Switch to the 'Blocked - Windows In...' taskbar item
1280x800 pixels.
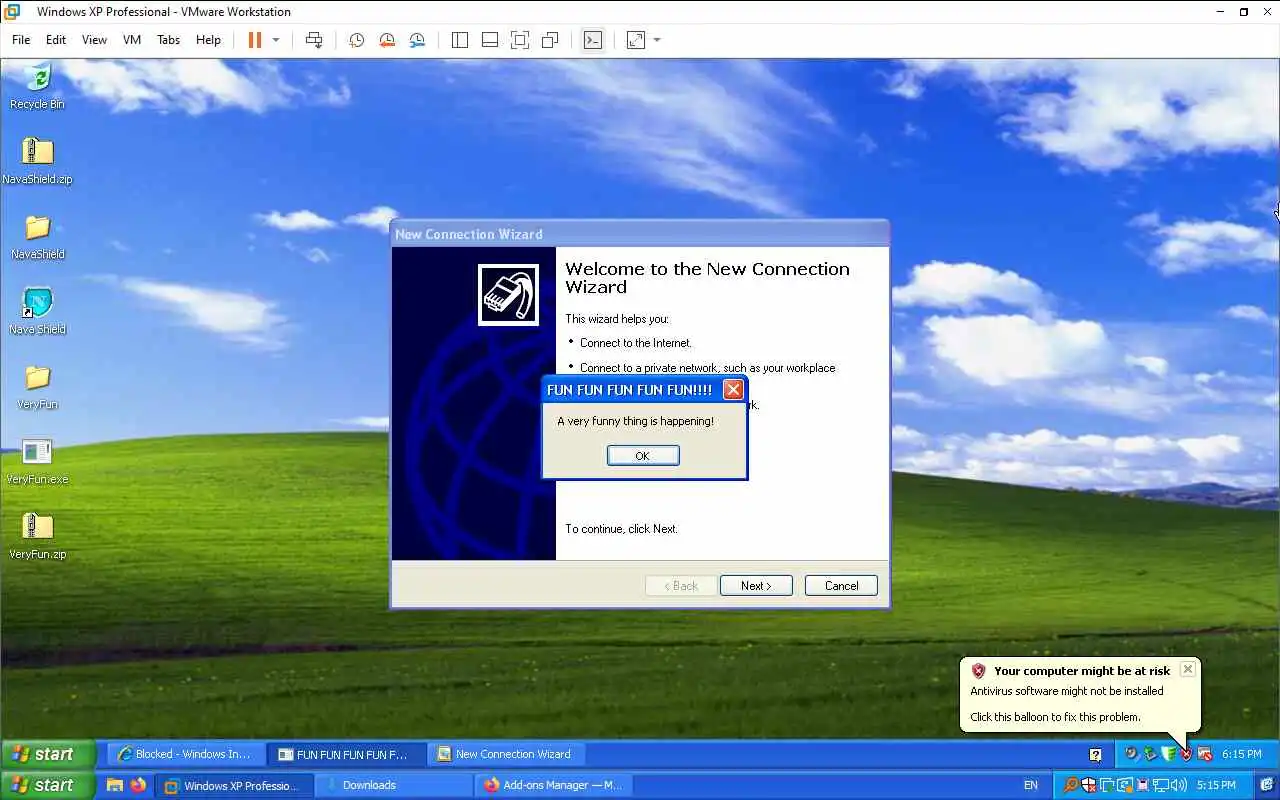pyautogui.click(x=187, y=754)
